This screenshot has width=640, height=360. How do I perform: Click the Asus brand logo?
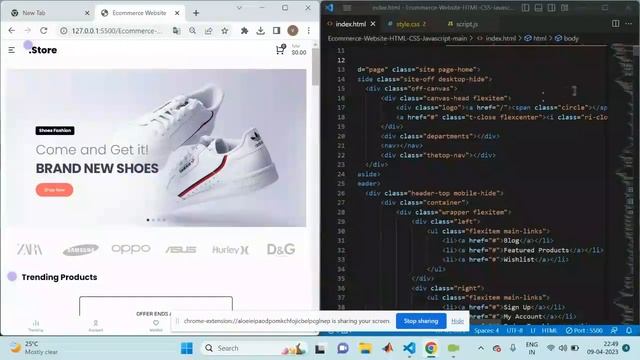tap(181, 249)
